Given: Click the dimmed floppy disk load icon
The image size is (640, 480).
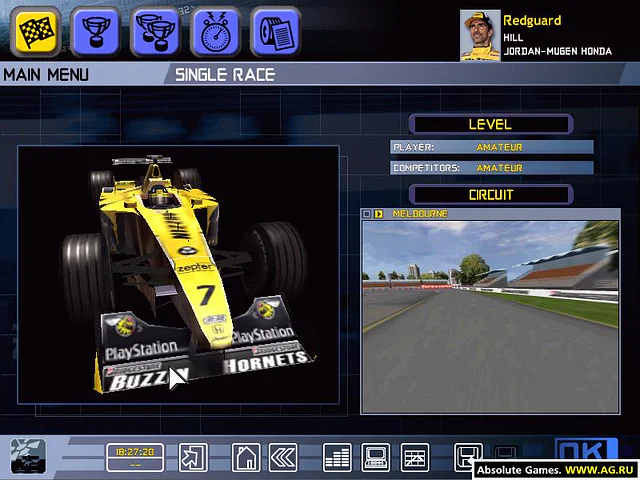Looking at the screenshot, I should [x=504, y=453].
